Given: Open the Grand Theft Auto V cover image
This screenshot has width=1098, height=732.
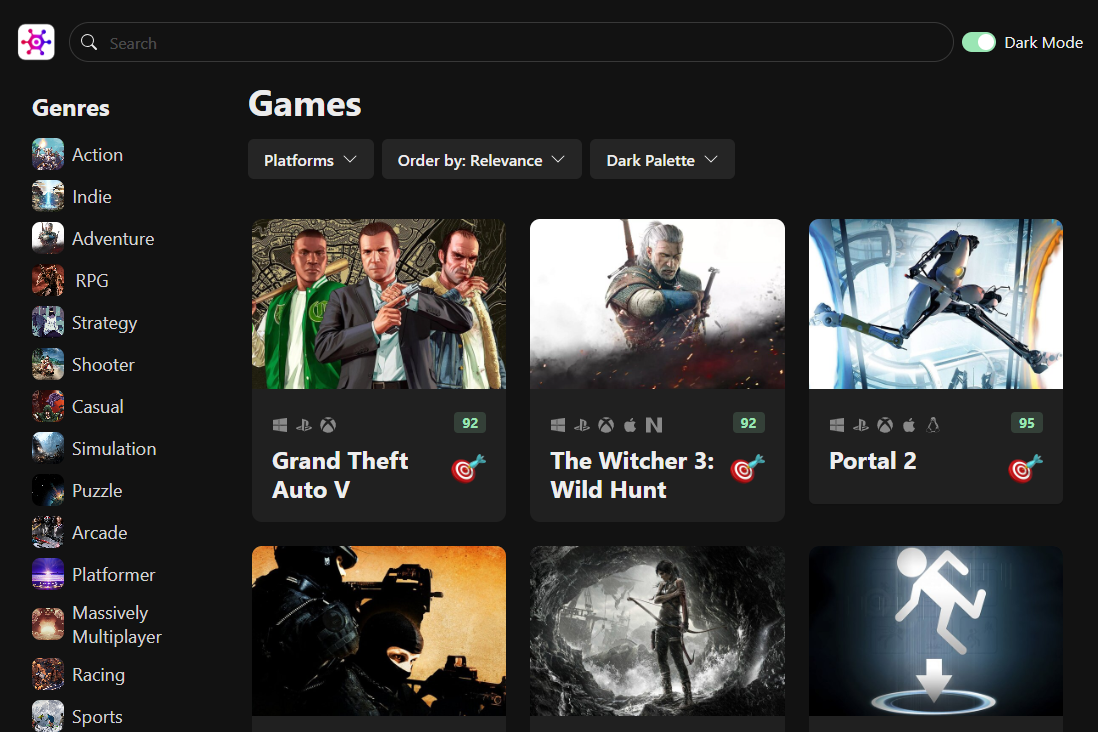Looking at the screenshot, I should (x=379, y=304).
